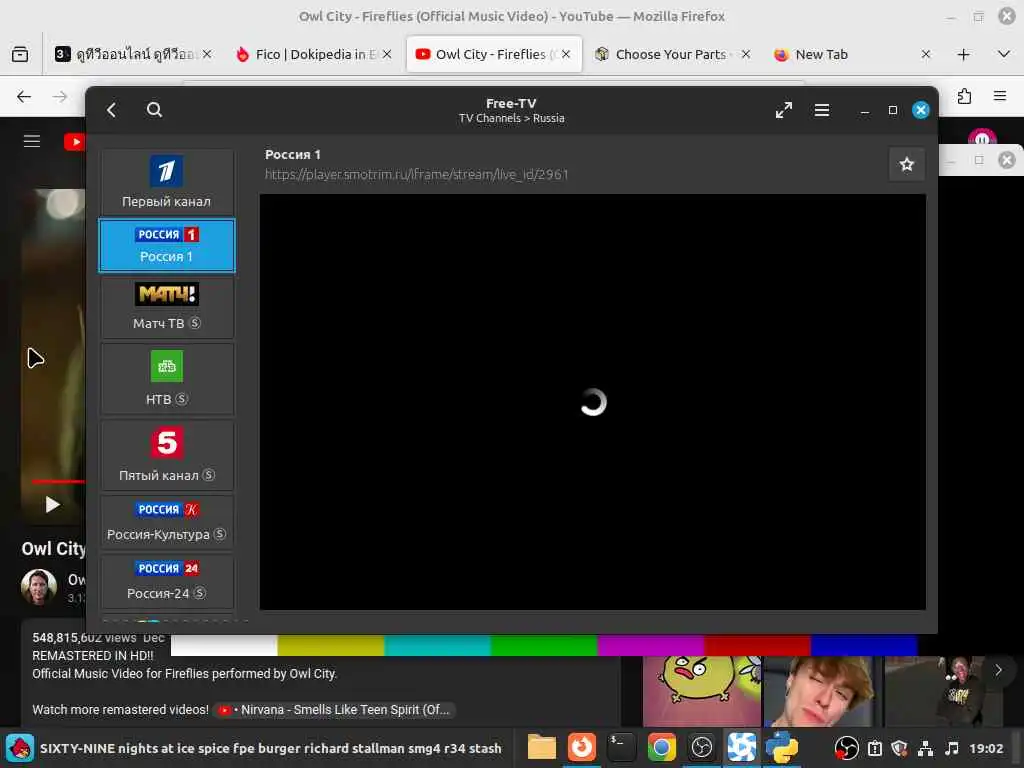Image resolution: width=1024 pixels, height=768 pixels.
Task: Open the yellow cartoon character thumbnail
Action: [702, 691]
